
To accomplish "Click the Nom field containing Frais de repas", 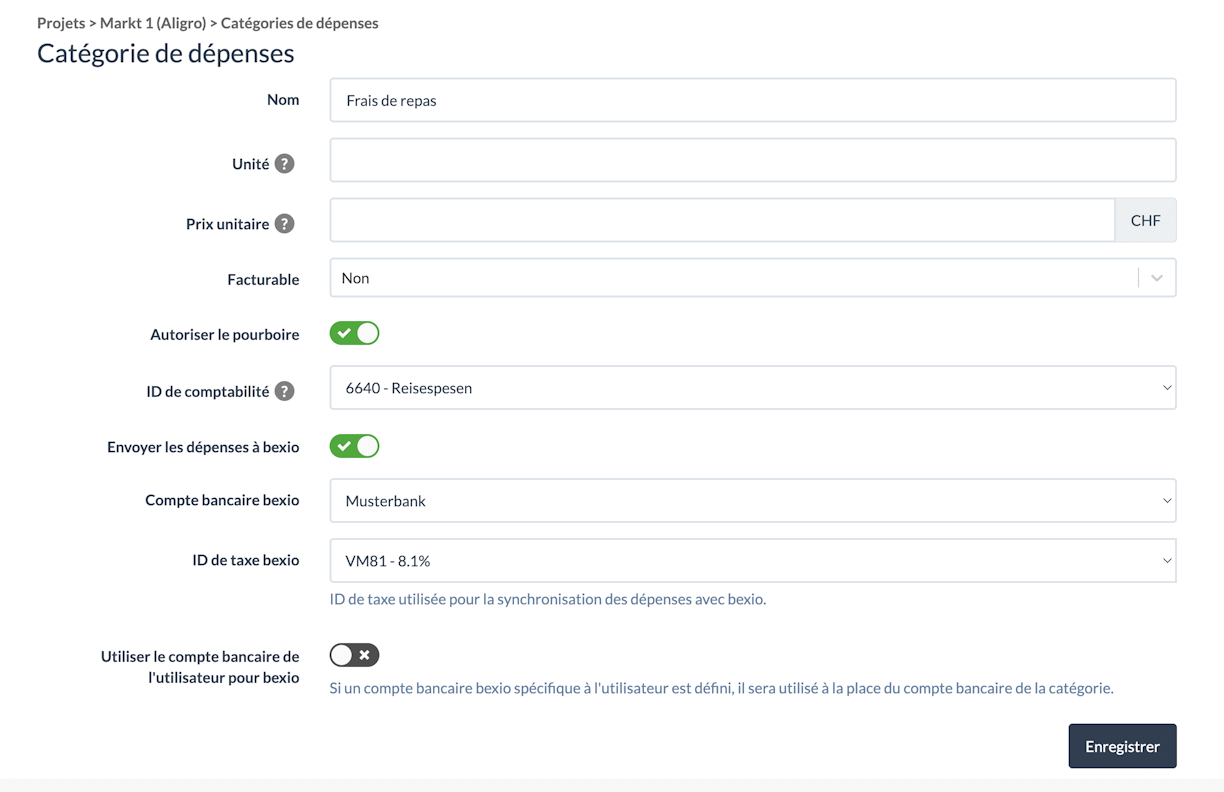I will click(x=753, y=100).
